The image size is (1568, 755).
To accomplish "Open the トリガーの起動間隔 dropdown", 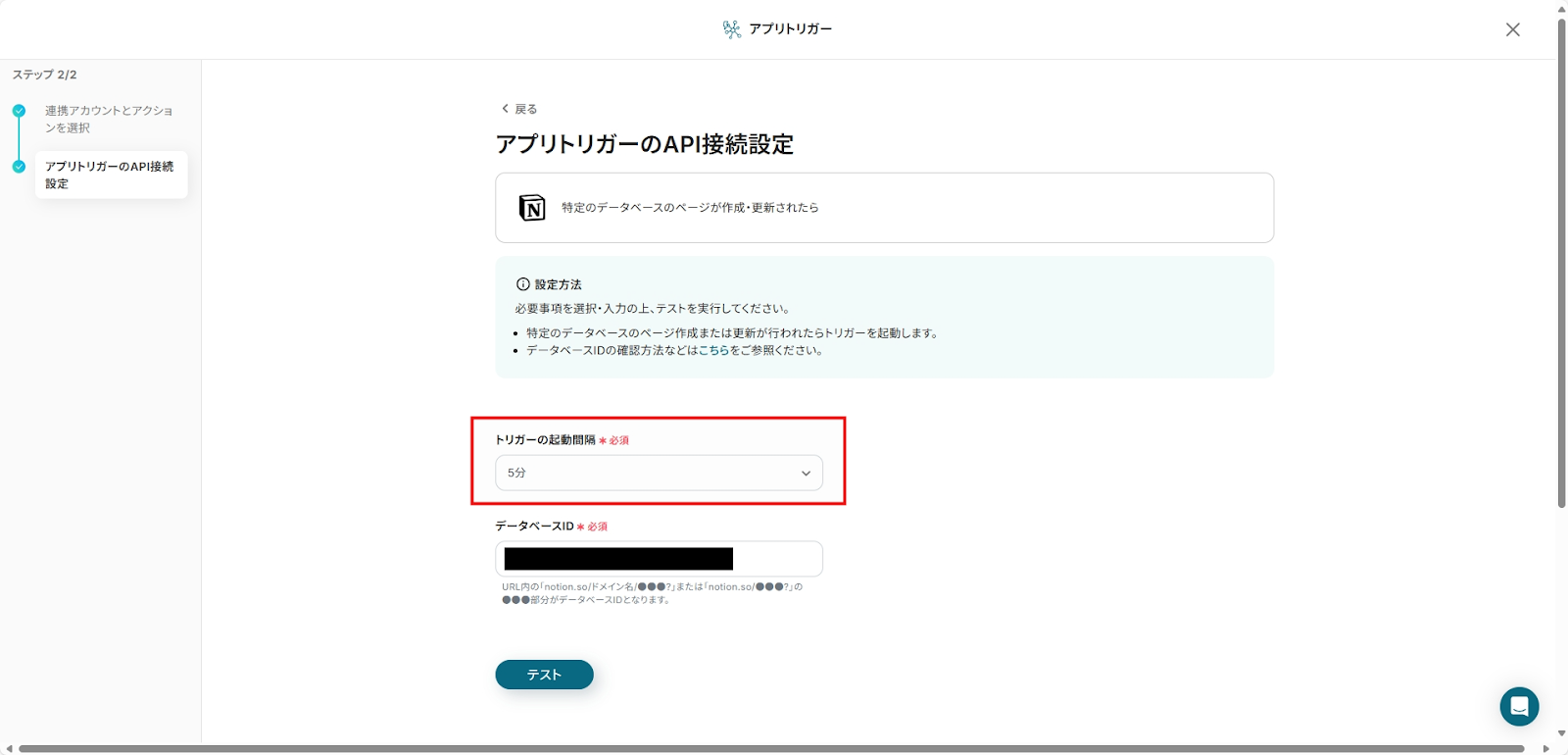I will (x=659, y=473).
